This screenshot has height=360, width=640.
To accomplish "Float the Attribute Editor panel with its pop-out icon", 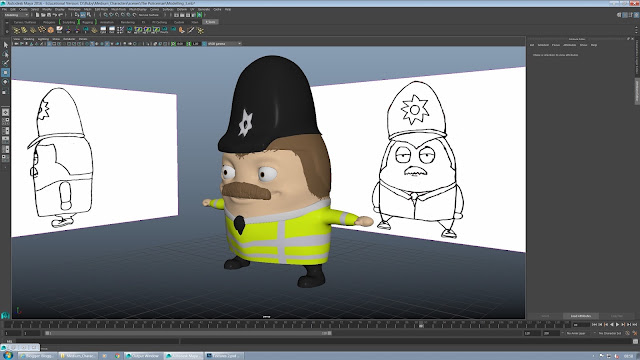I will [x=629, y=39].
